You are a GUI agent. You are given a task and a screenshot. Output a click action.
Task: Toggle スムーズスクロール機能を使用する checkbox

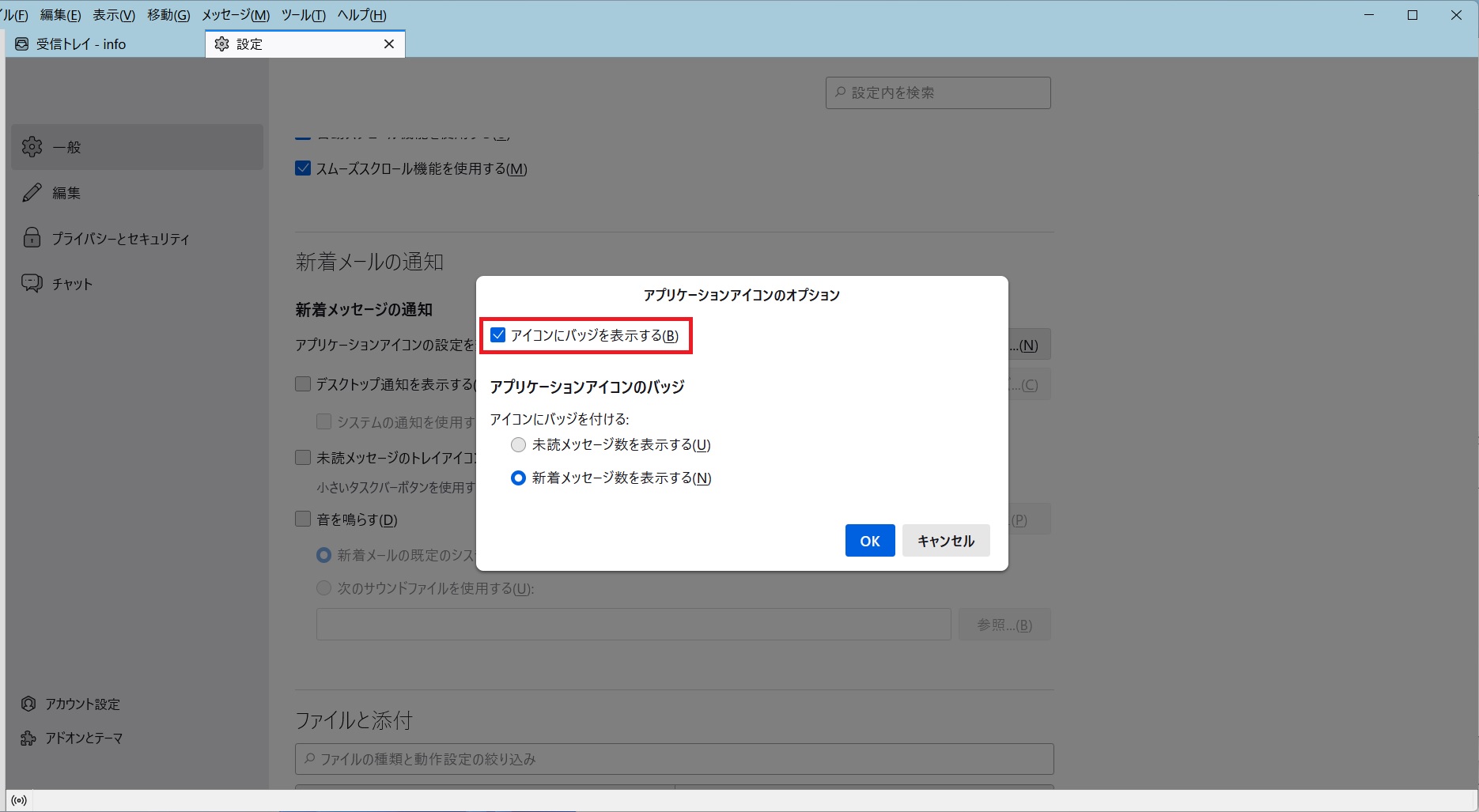pyautogui.click(x=303, y=168)
